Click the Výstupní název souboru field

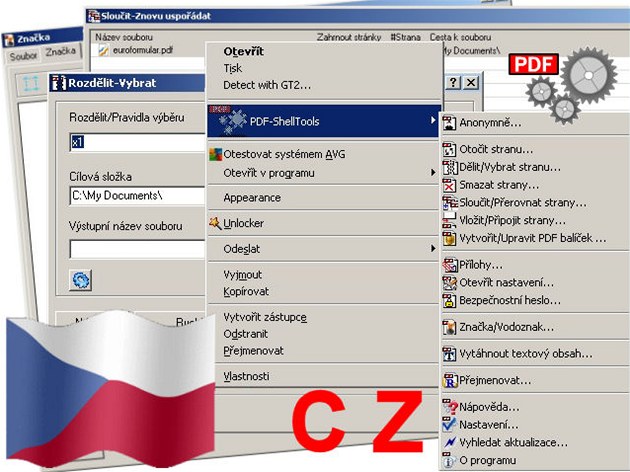[x=137, y=249]
